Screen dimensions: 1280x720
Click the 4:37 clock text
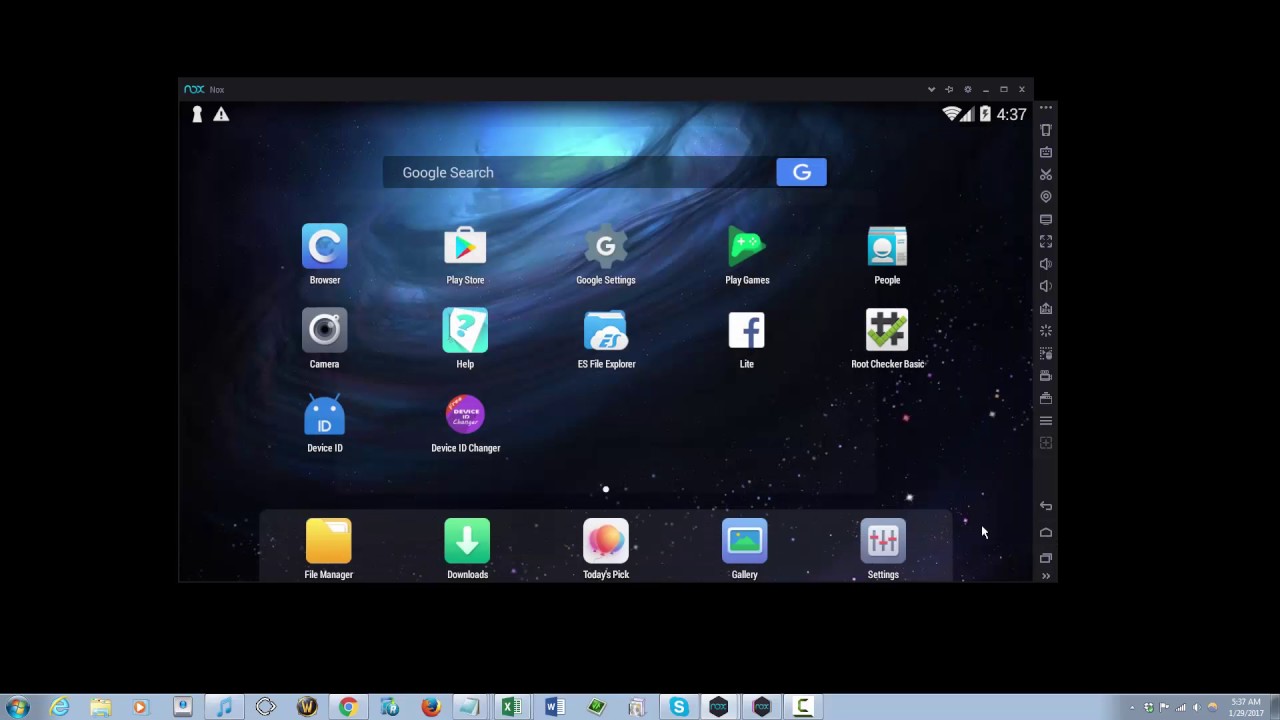click(x=1011, y=114)
